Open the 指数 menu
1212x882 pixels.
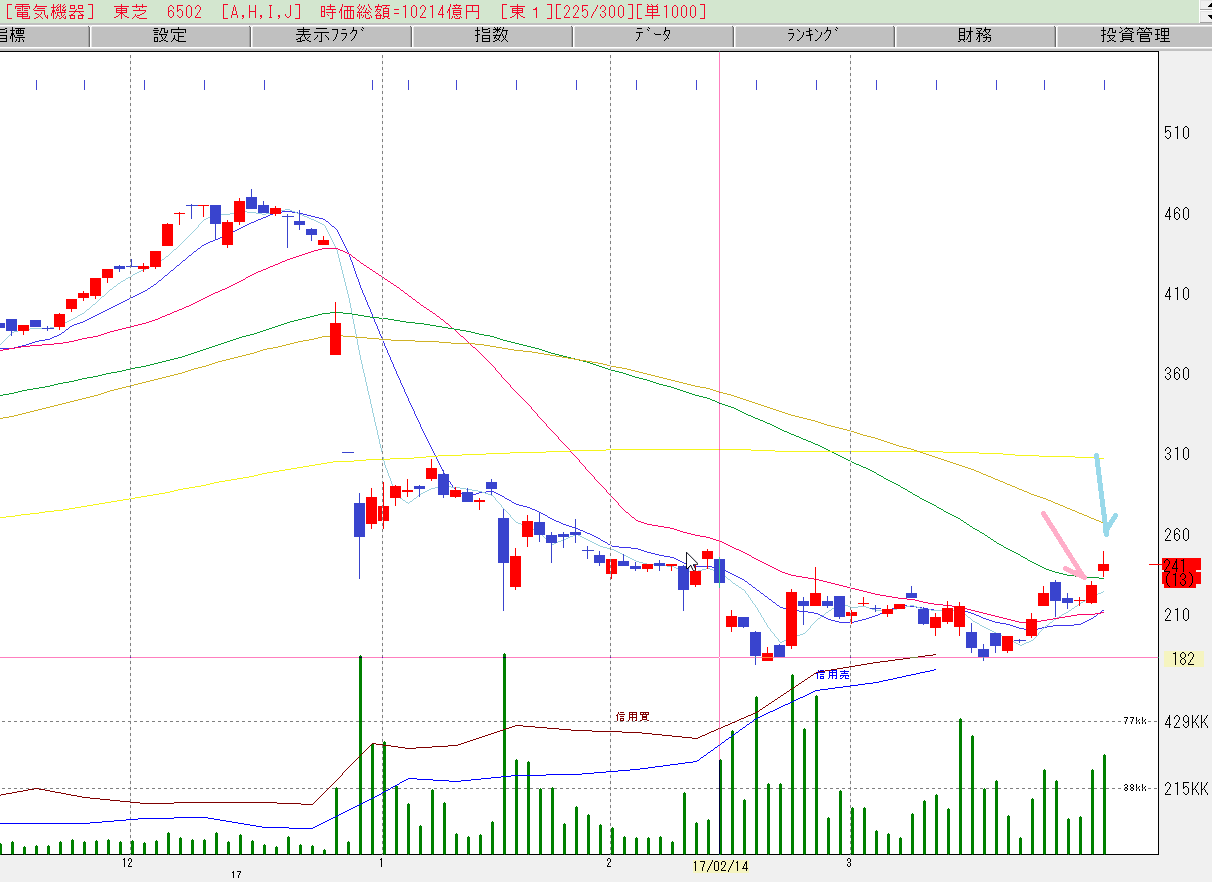pos(492,36)
